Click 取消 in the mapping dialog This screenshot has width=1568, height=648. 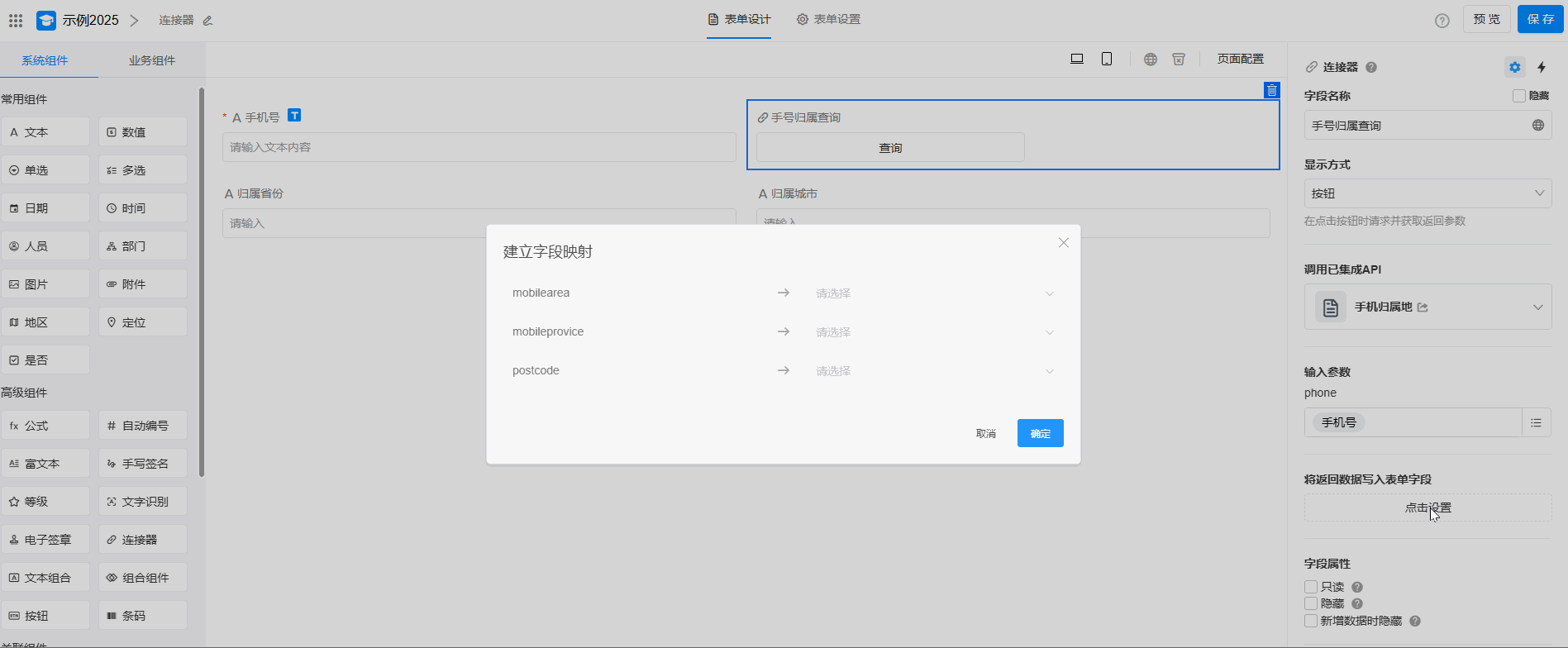(986, 433)
